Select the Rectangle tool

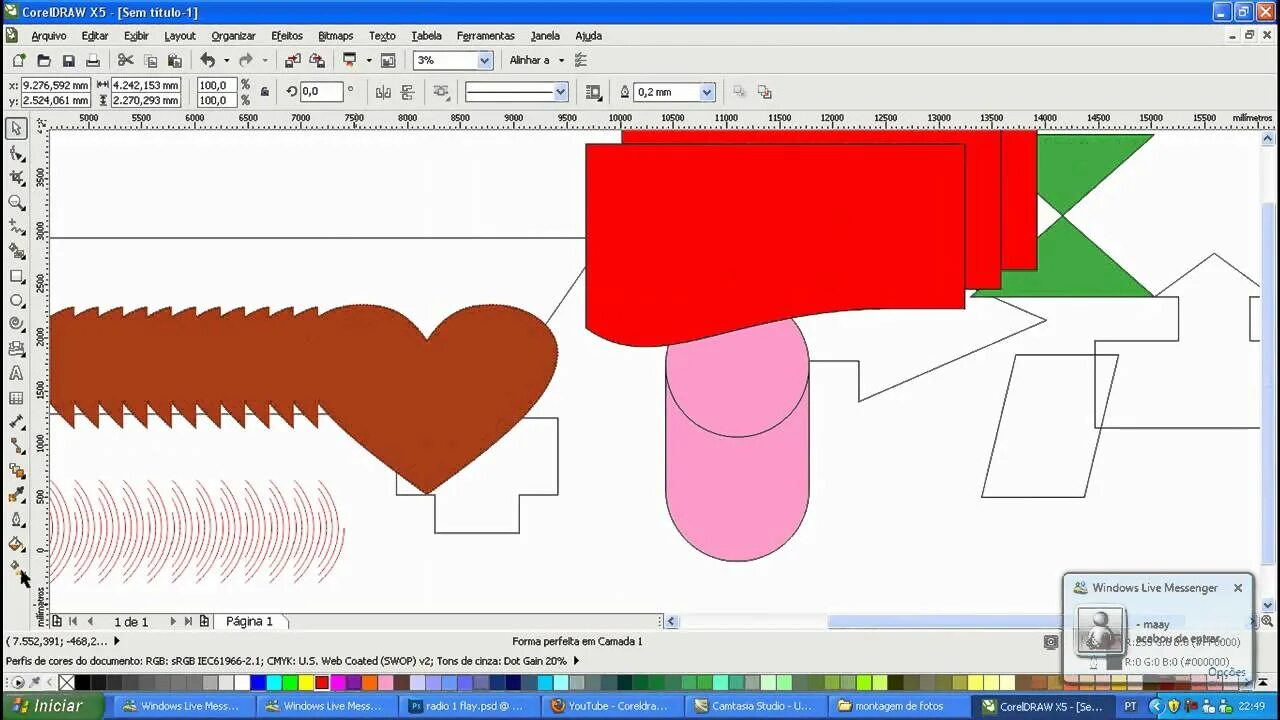16,275
